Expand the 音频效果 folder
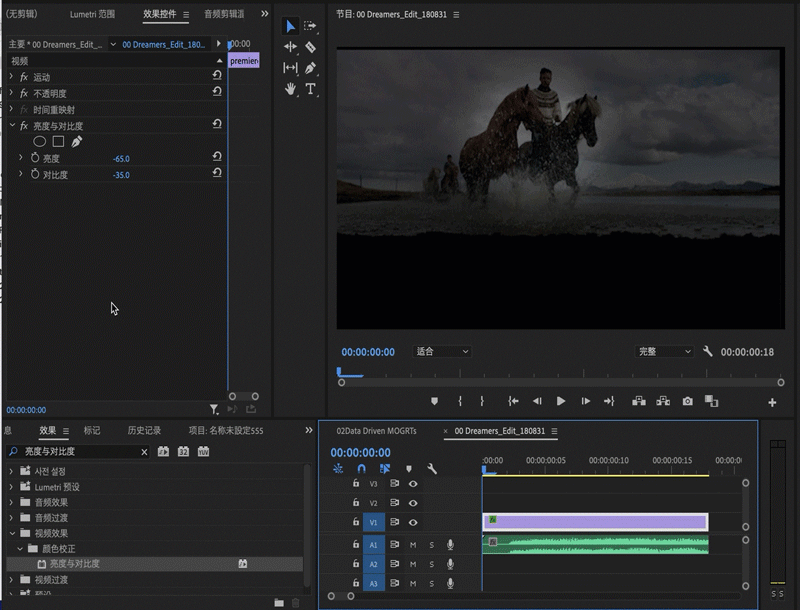The width and height of the screenshot is (800, 610). pyautogui.click(x=12, y=502)
